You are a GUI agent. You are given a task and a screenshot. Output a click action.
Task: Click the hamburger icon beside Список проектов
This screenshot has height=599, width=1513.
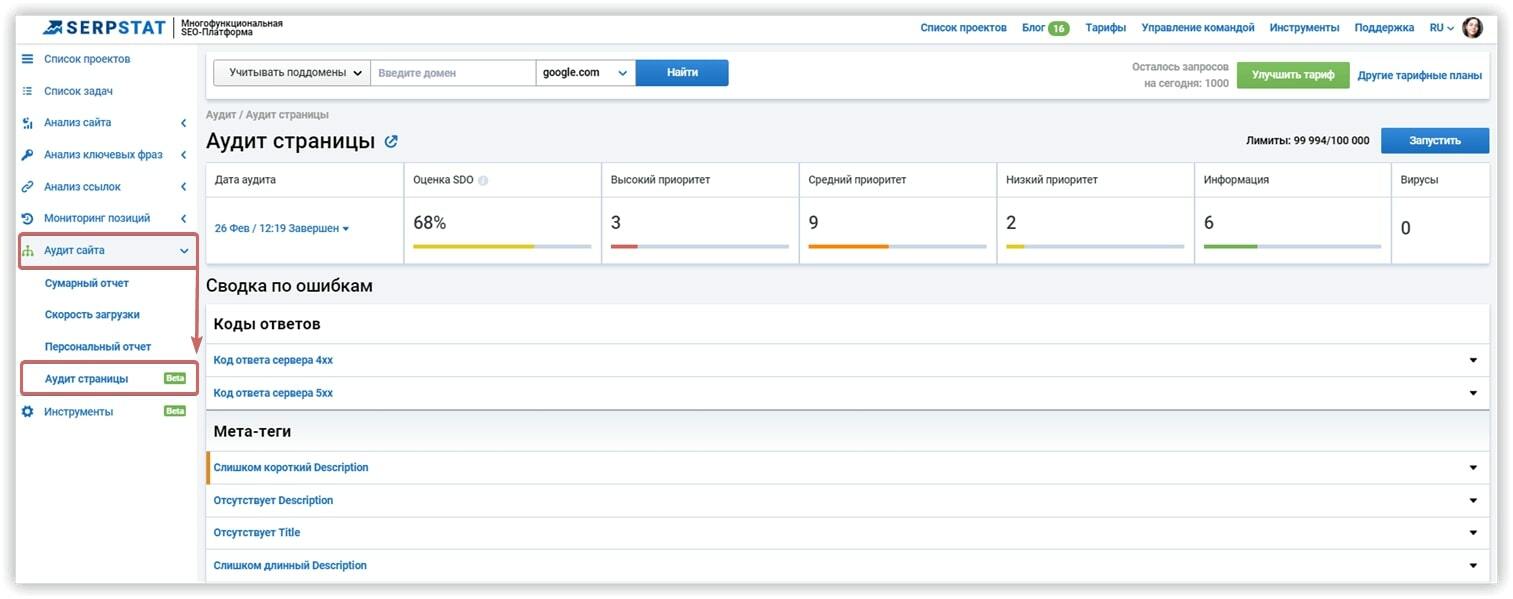(x=28, y=59)
